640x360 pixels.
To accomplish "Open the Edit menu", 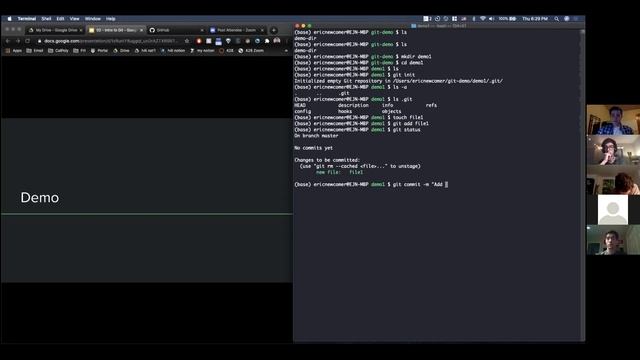I will pyautogui.click(x=60, y=19).
